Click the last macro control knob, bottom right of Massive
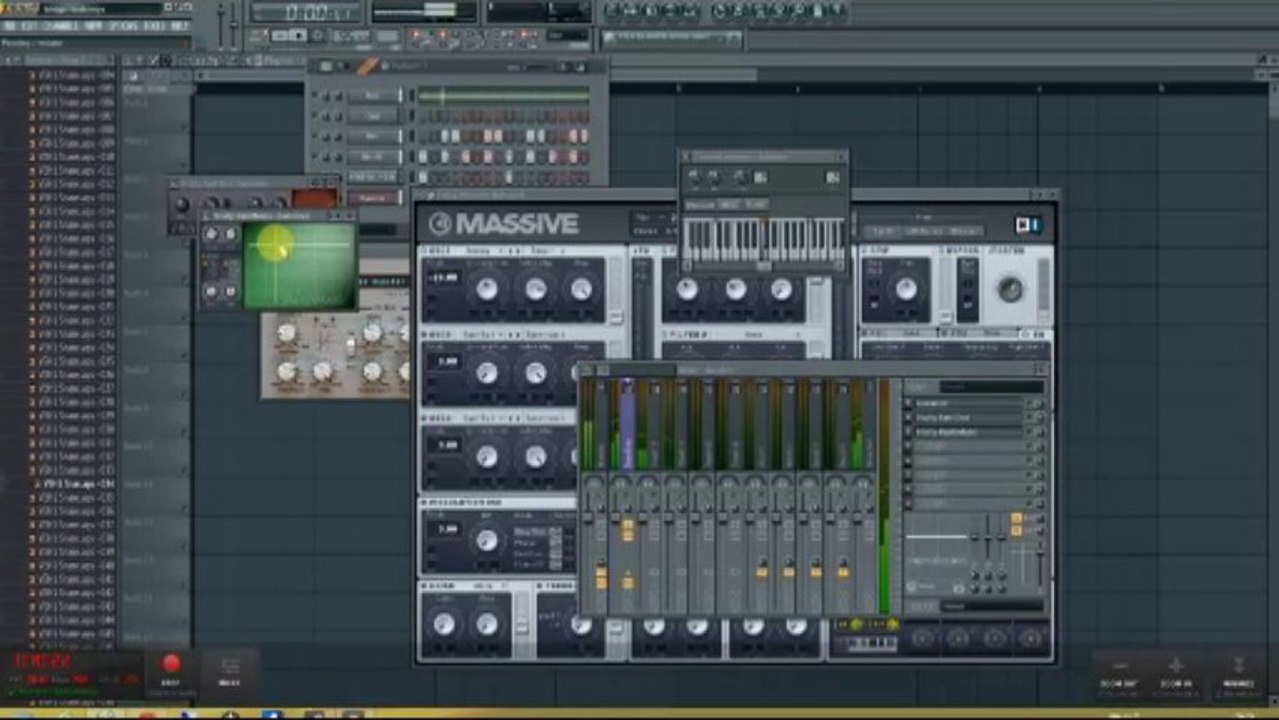 (x=1030, y=638)
